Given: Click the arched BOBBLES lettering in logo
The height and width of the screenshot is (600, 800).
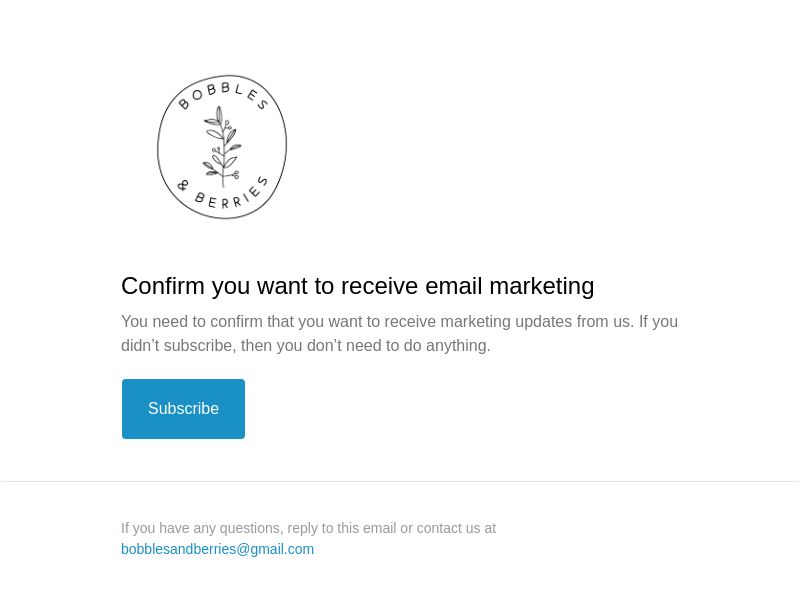Looking at the screenshot, I should click(x=223, y=96).
